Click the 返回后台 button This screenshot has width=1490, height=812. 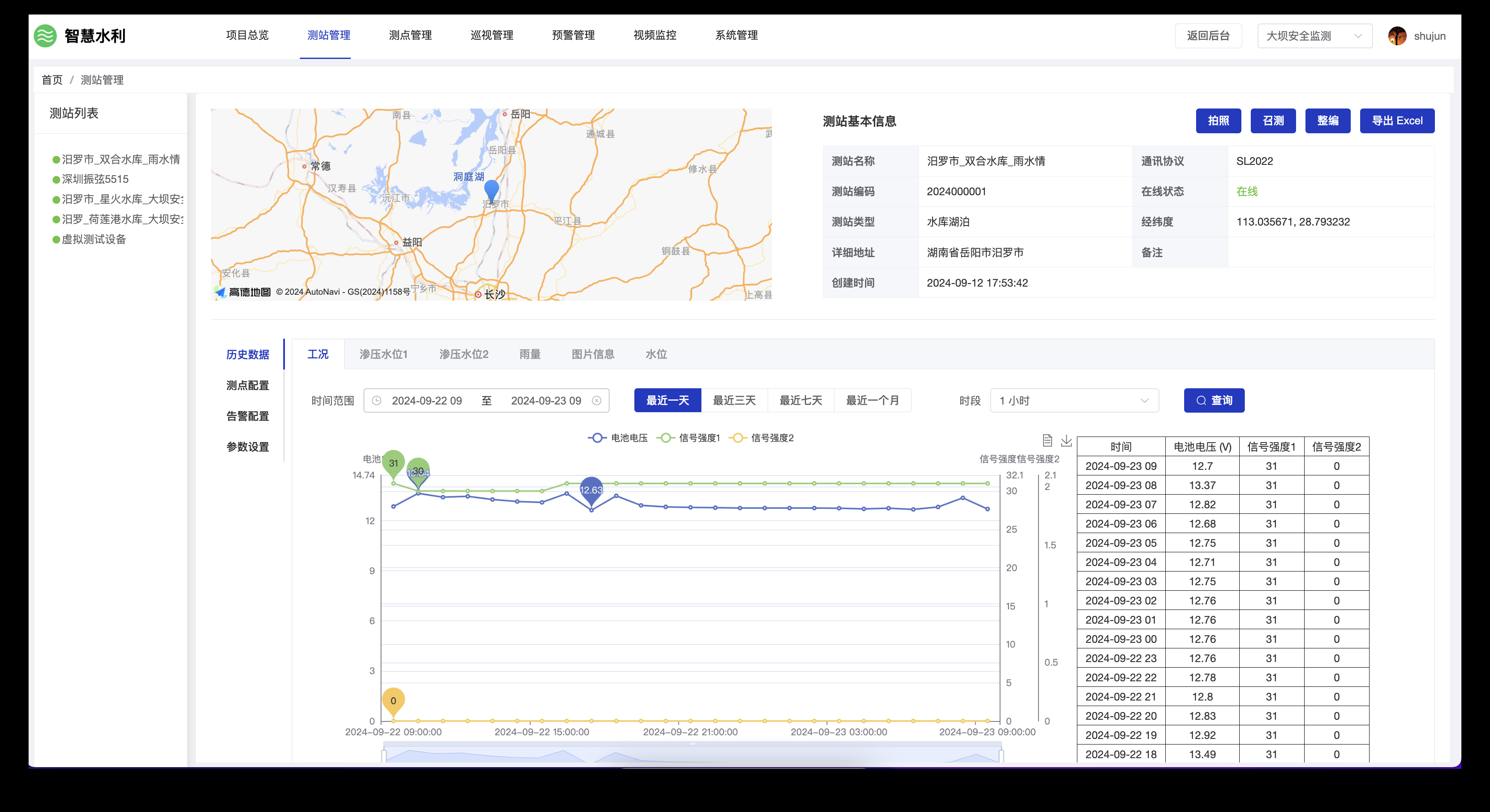[1208, 36]
